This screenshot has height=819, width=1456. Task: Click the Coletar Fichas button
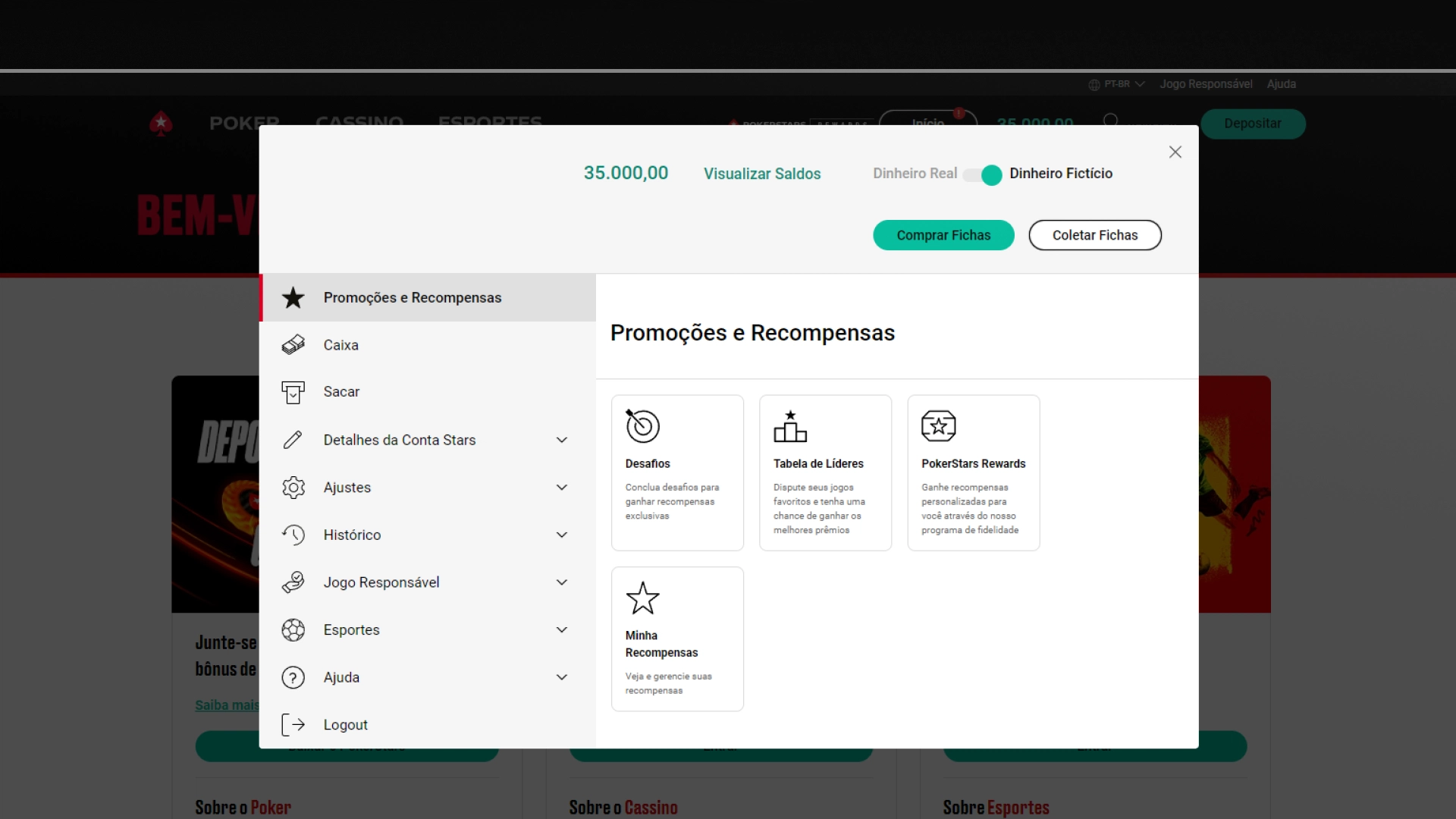(1095, 235)
